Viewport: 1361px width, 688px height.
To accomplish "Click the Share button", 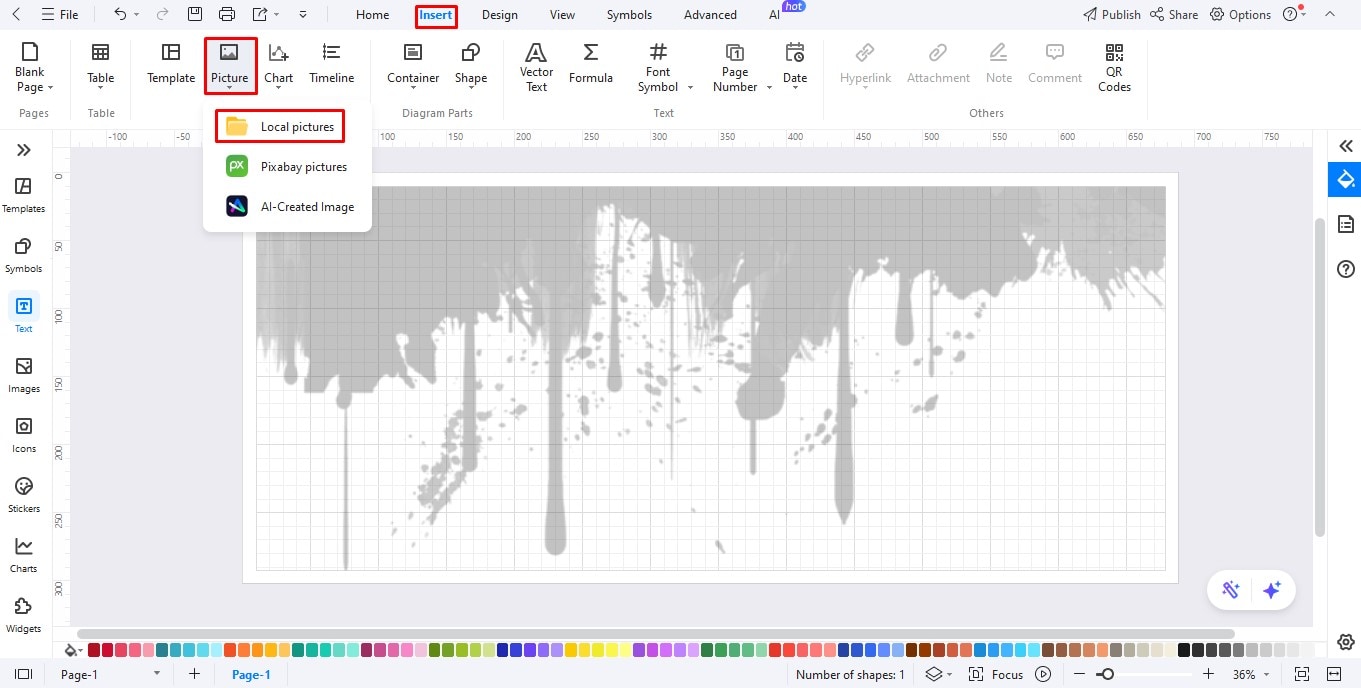I will point(1173,15).
